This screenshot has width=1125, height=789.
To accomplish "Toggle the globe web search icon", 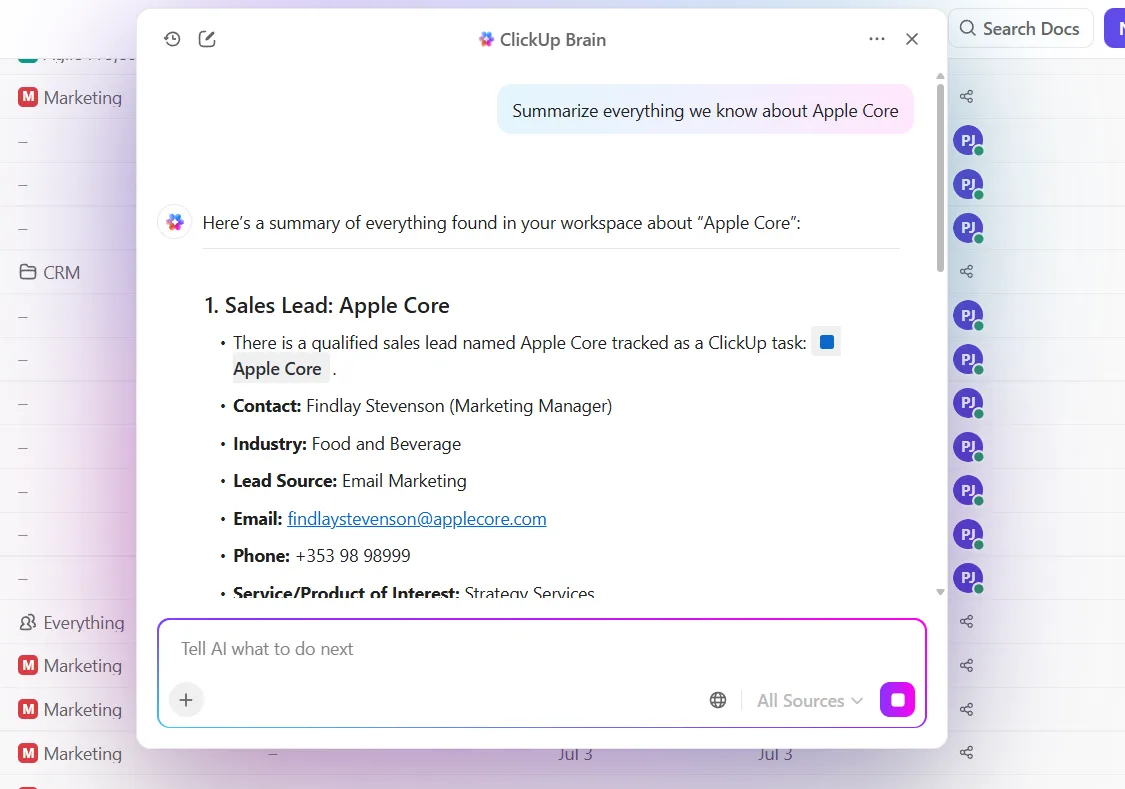I will (x=717, y=700).
